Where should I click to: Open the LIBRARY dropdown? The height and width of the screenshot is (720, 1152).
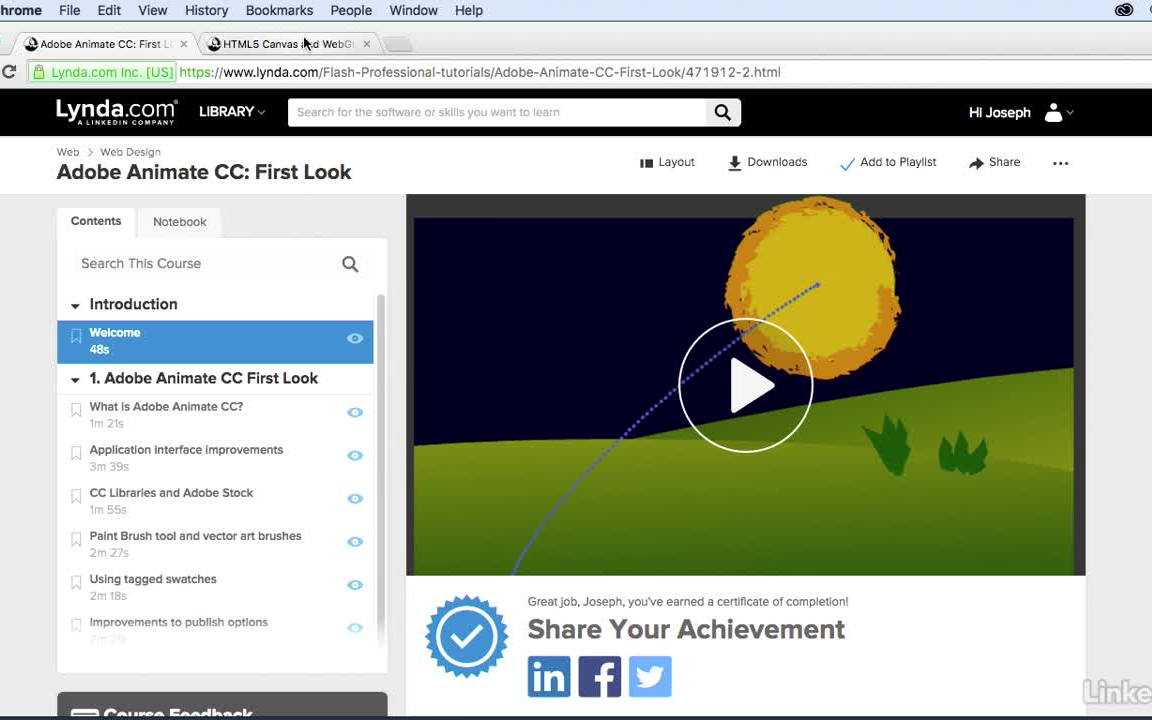point(232,112)
